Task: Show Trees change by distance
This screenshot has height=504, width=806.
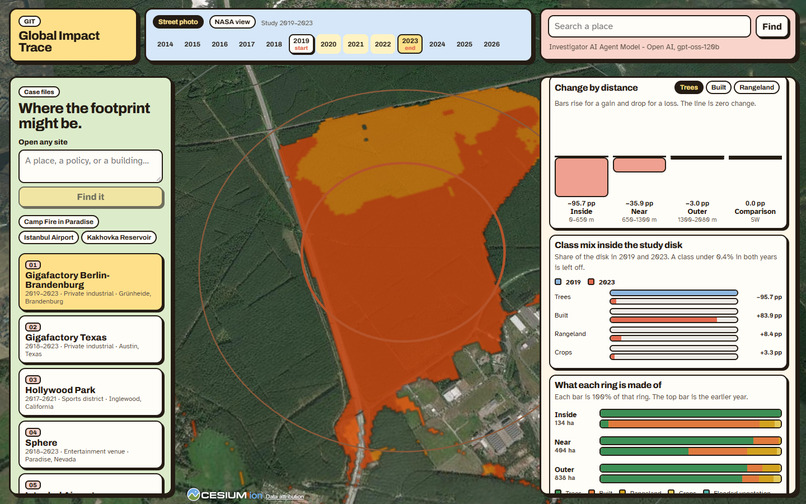Action: [x=689, y=87]
